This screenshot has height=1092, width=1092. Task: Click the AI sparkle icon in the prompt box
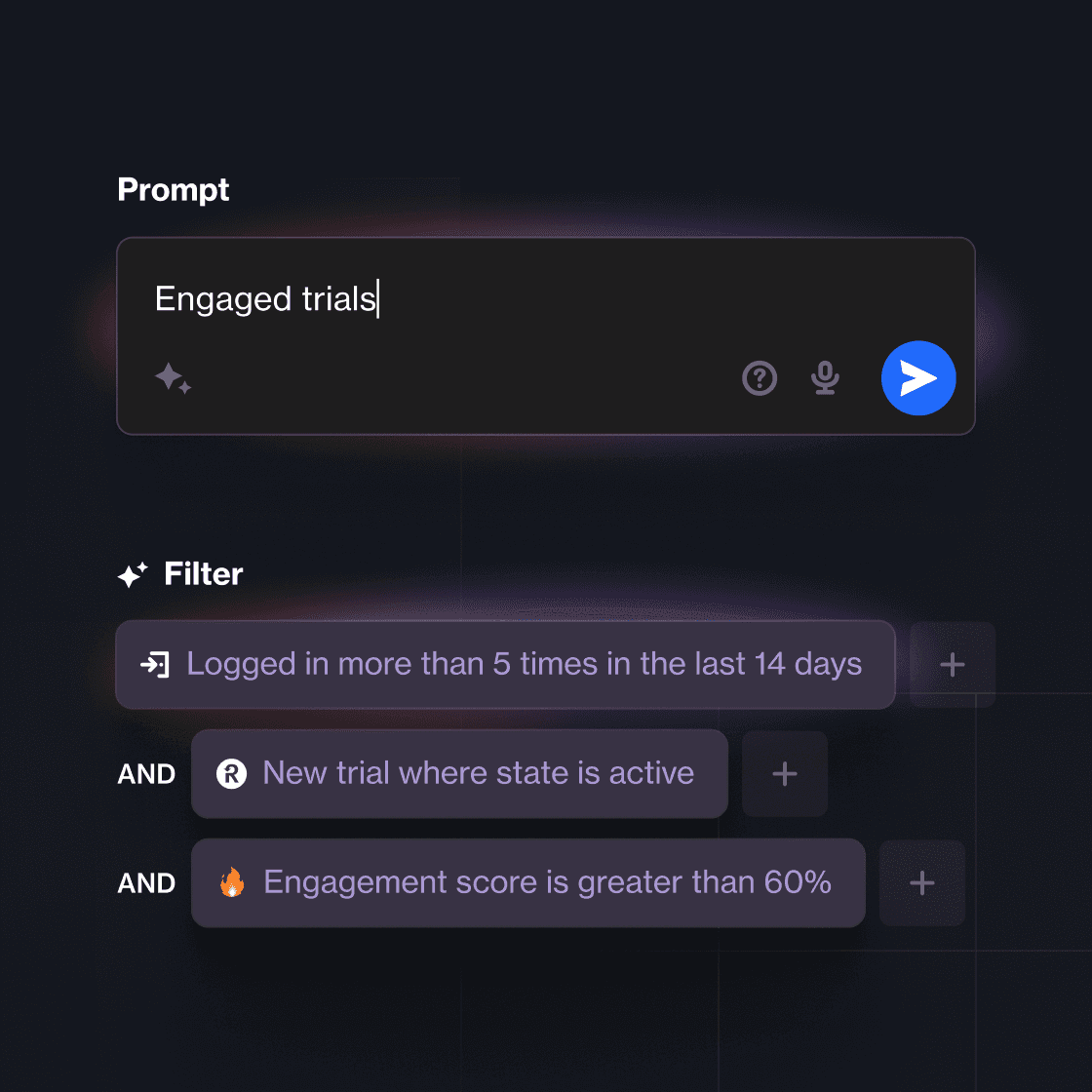click(x=173, y=378)
